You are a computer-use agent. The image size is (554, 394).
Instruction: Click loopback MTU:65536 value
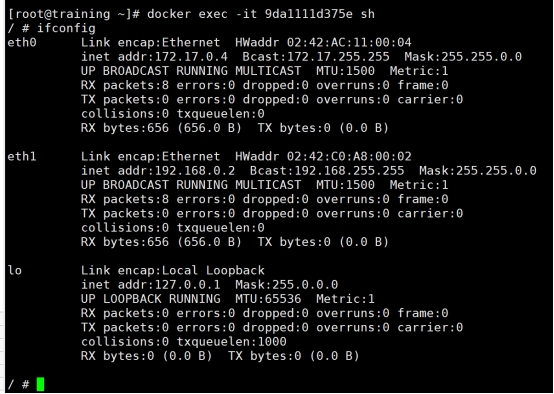click(268, 299)
